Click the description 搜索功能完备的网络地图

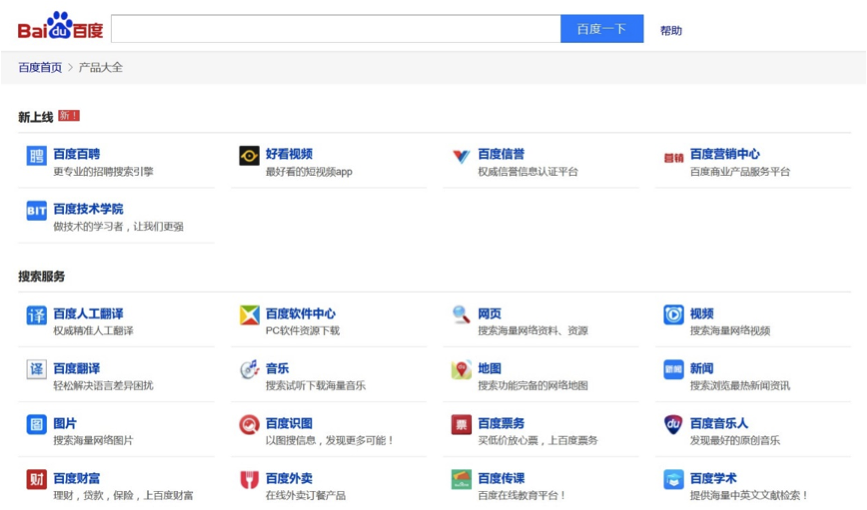(x=532, y=385)
